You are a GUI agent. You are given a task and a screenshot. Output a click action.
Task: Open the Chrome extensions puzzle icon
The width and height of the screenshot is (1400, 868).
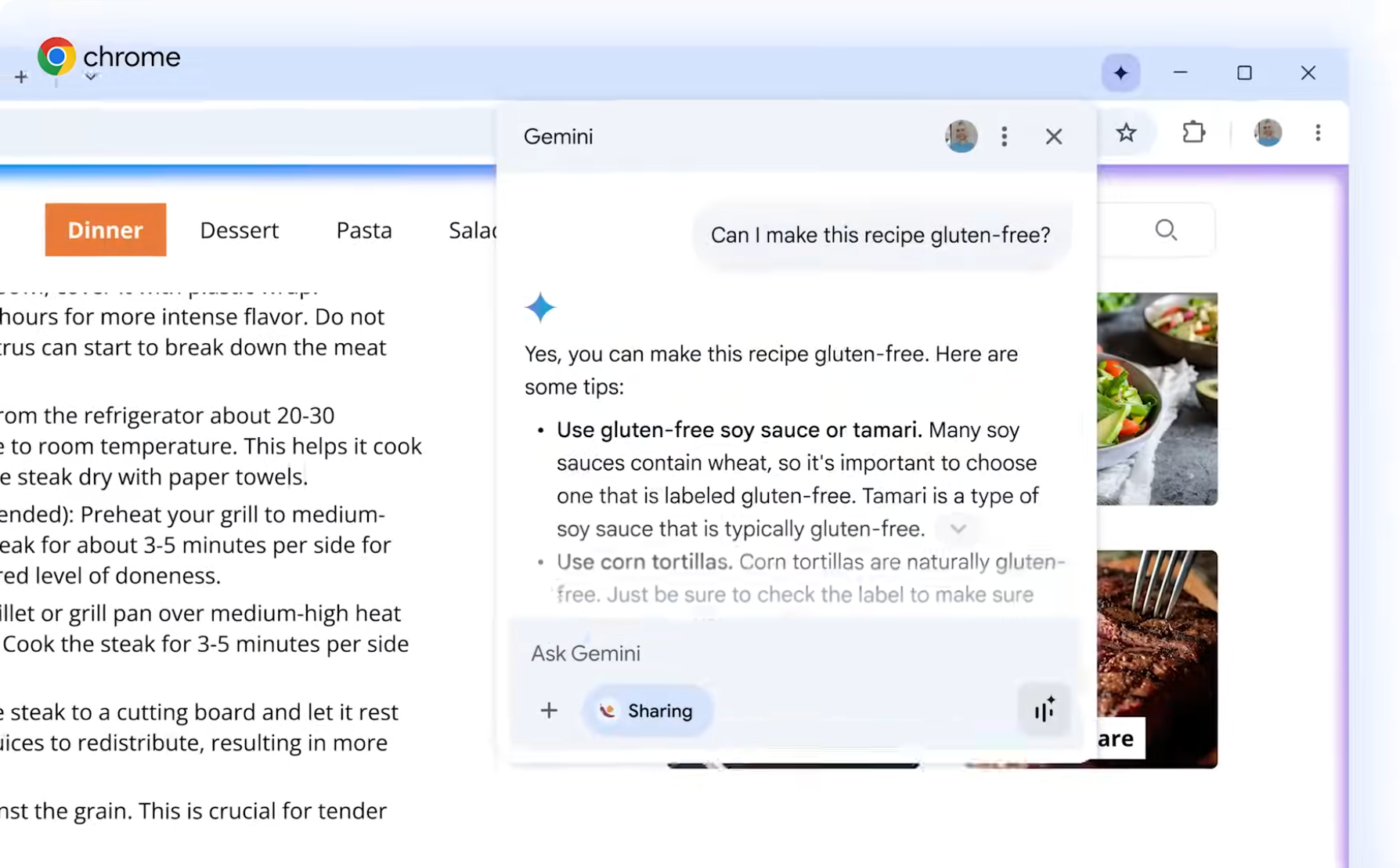click(x=1193, y=132)
